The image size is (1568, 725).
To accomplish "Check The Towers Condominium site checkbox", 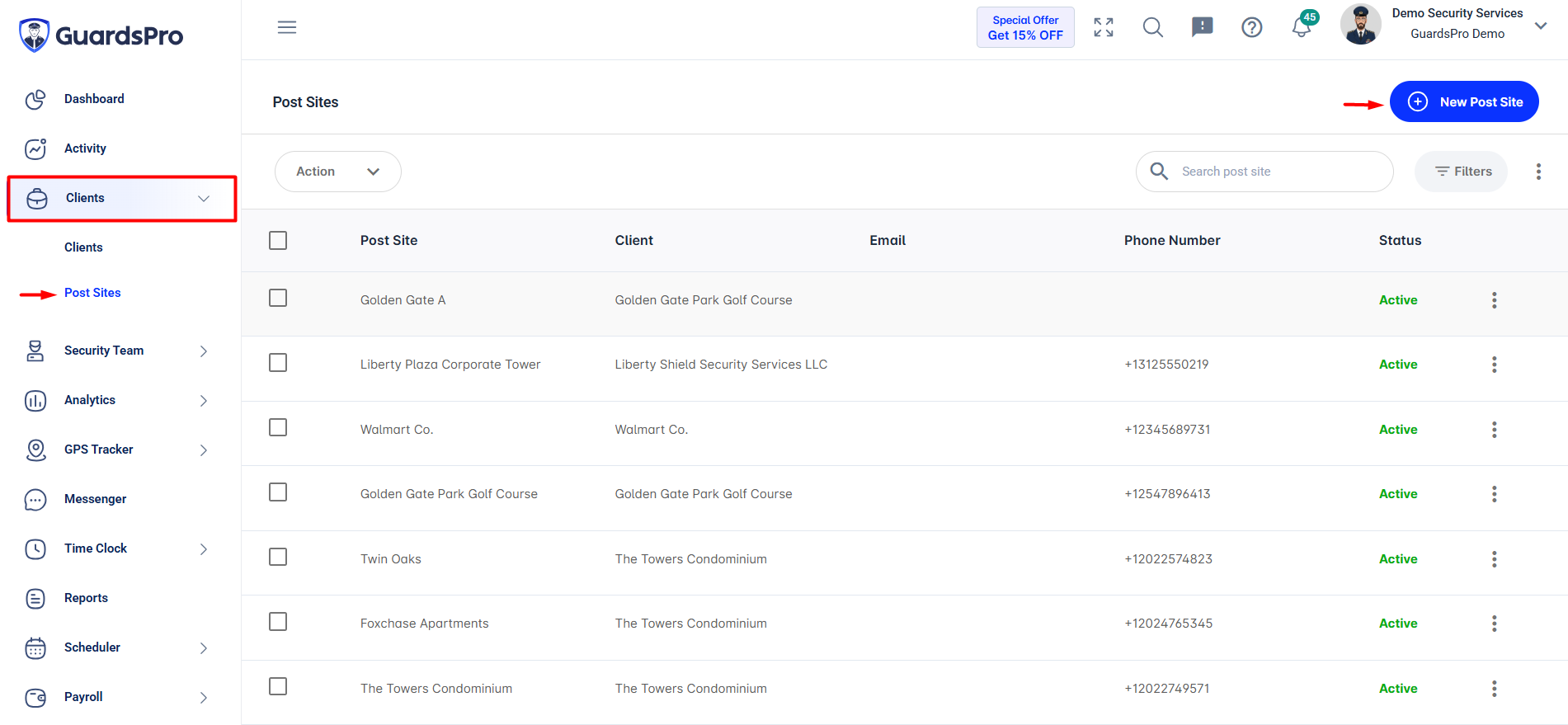I will click(278, 686).
